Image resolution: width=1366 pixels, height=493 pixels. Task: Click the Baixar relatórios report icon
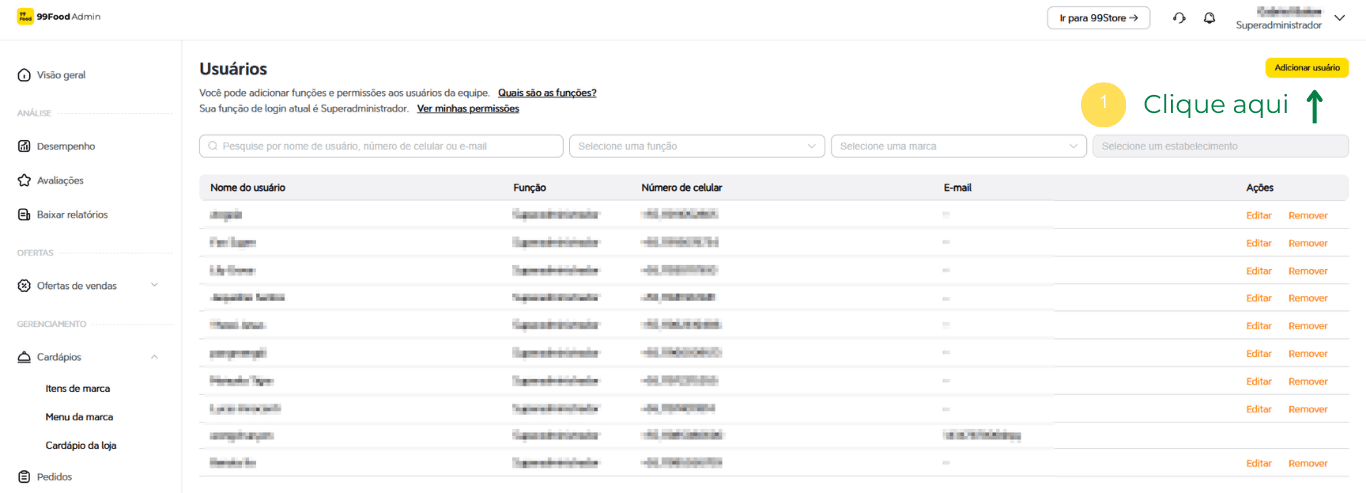tap(24, 215)
